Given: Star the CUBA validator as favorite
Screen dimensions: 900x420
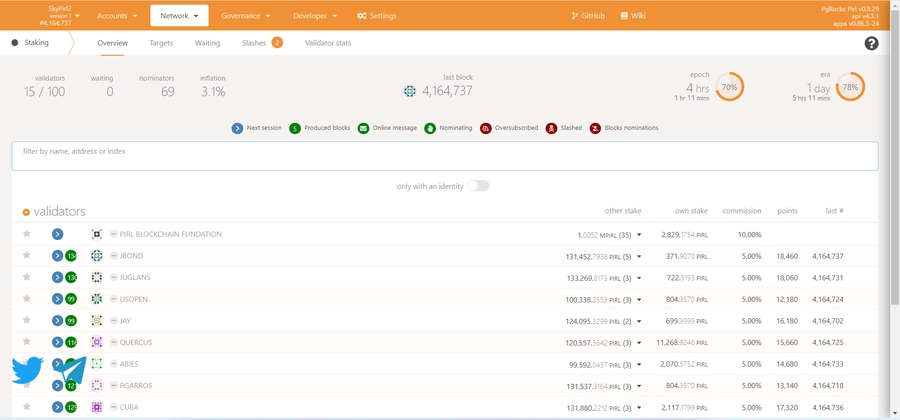Looking at the screenshot, I should click(27, 407).
